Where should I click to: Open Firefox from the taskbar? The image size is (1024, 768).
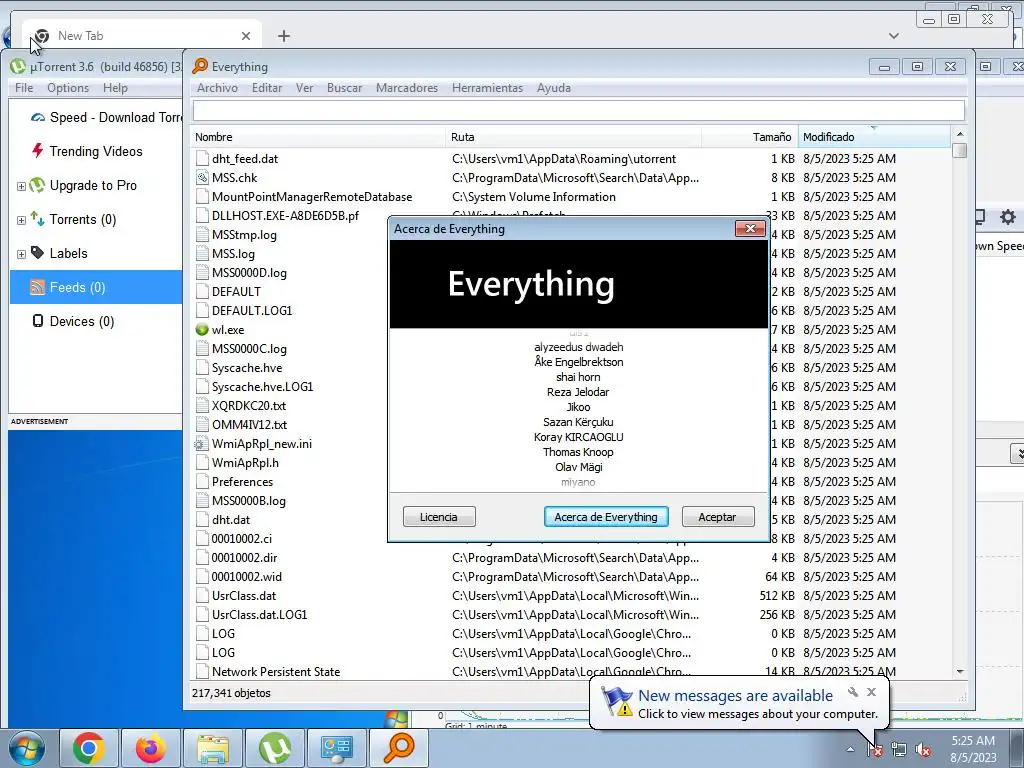tap(150, 748)
